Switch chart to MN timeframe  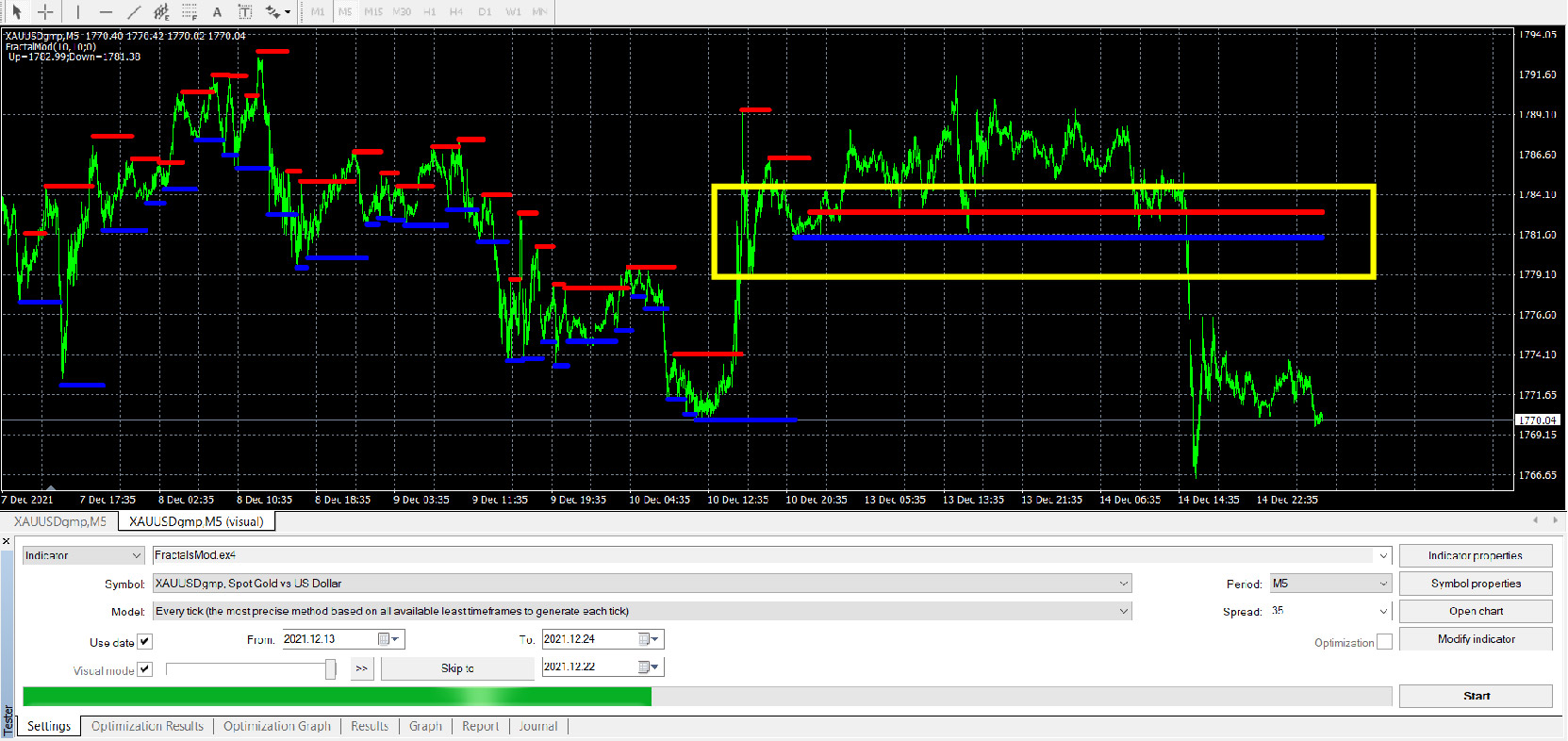(539, 12)
